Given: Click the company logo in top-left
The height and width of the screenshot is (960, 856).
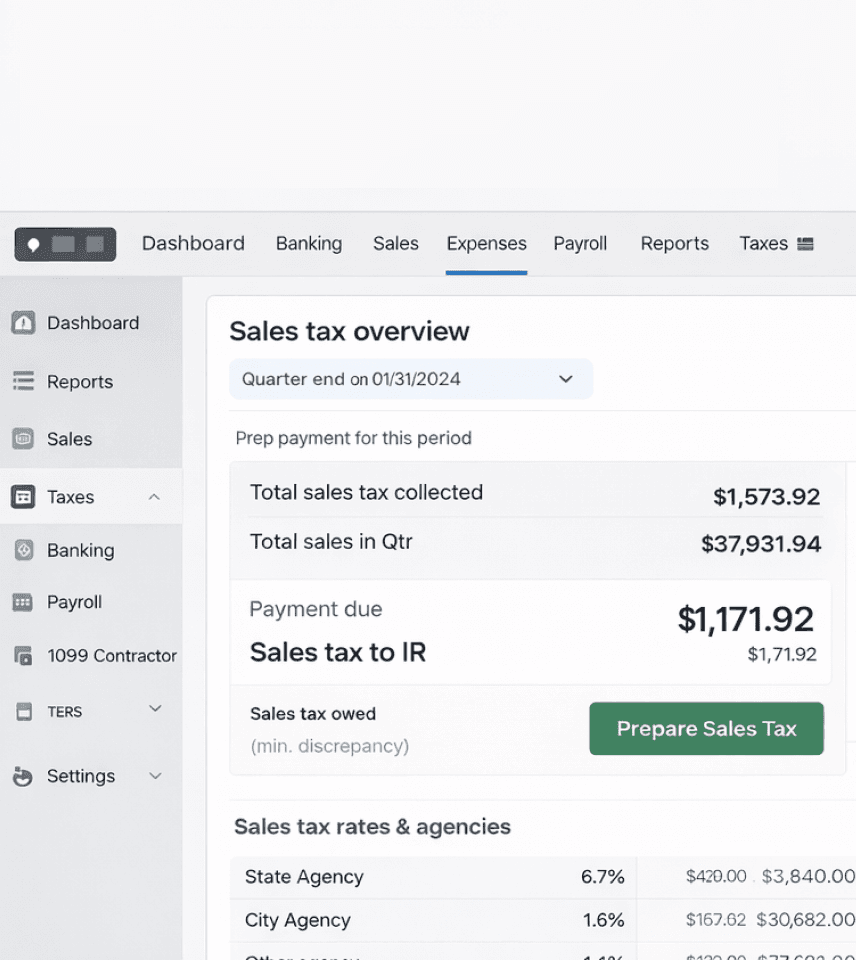Looking at the screenshot, I should tap(65, 244).
